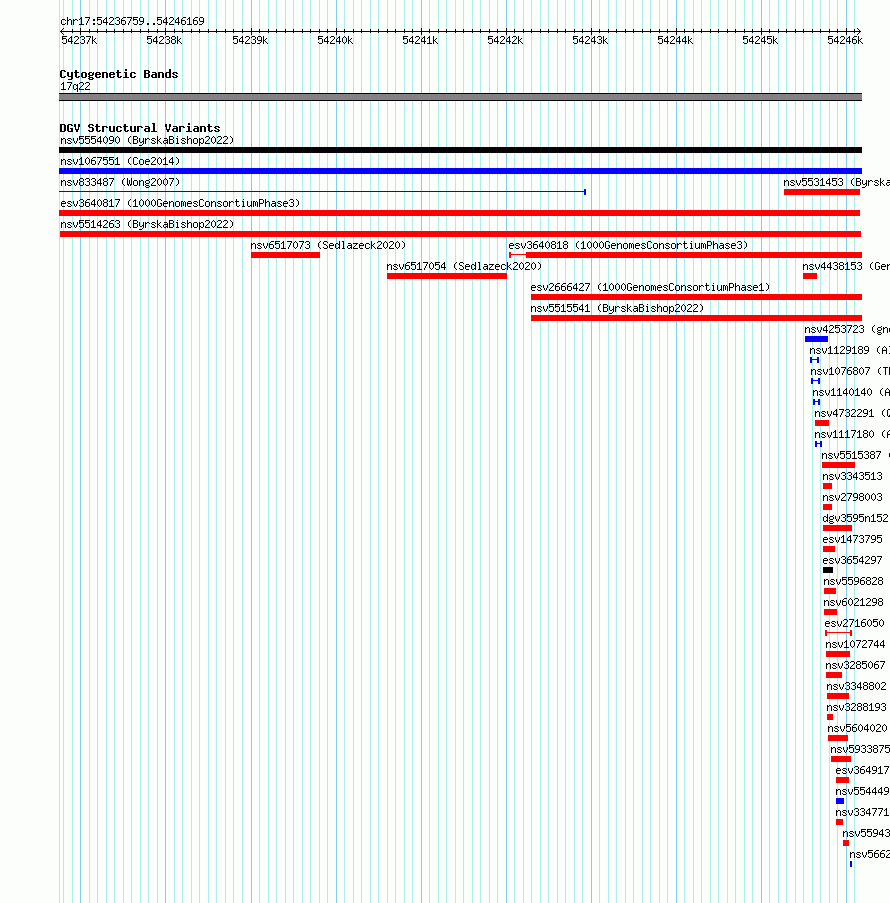Image resolution: width=890 pixels, height=903 pixels.
Task: Click the nsv3288193 variant label
Action: coord(856,708)
